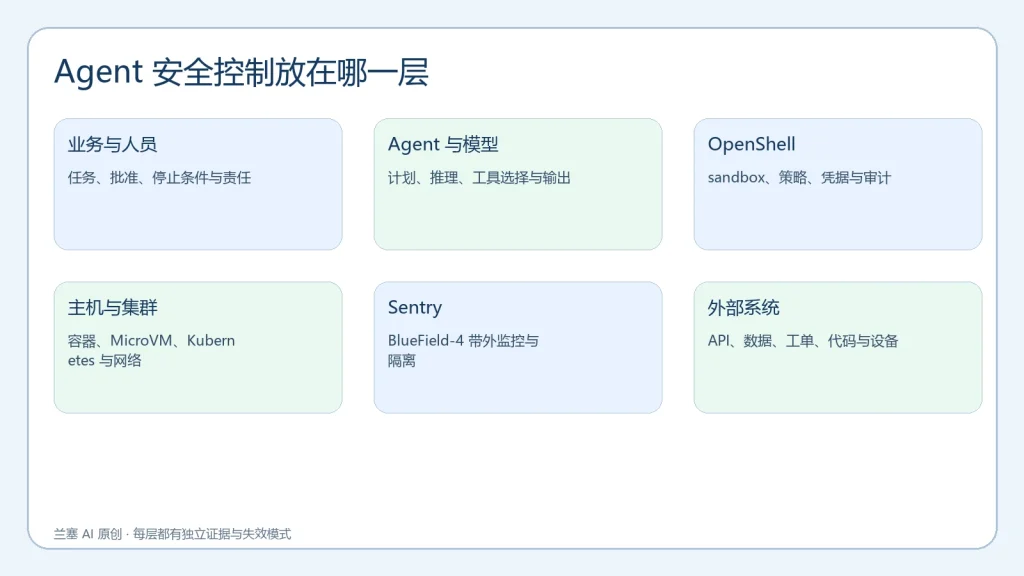Click the text "sandbox、策略、凭据与审计"
Viewport: 1024px width, 576px height.
(799, 178)
